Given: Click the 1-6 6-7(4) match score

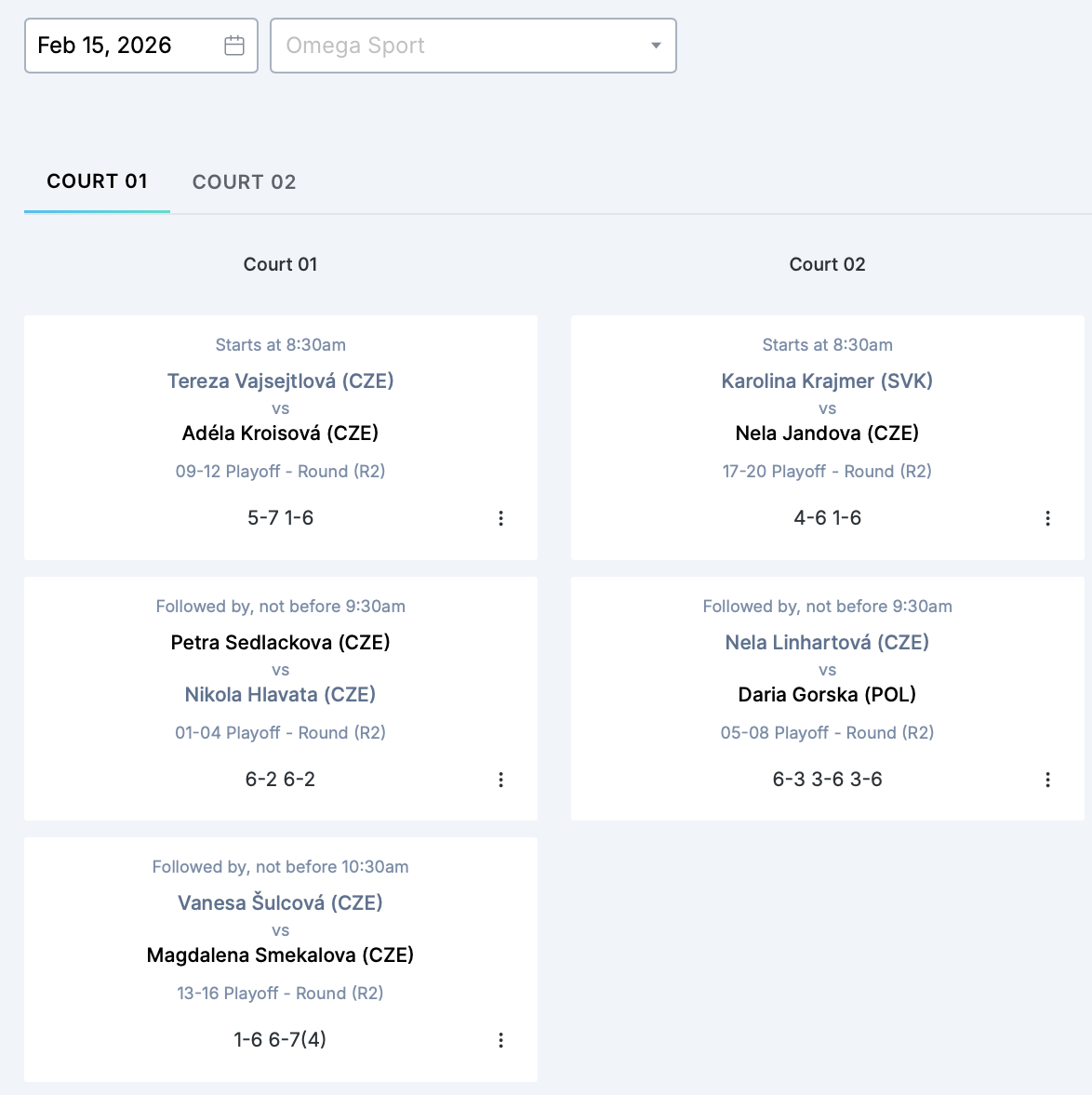Looking at the screenshot, I should [280, 1040].
